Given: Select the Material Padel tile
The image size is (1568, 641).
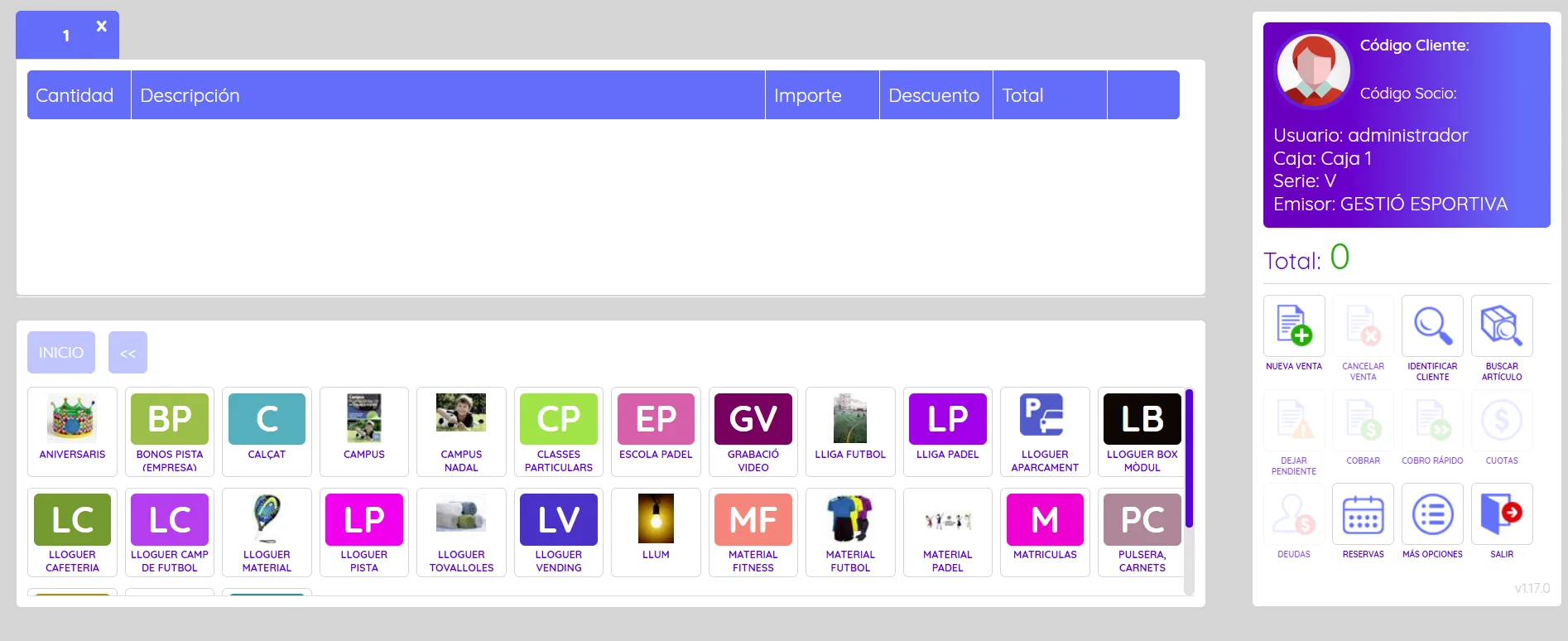Looking at the screenshot, I should click(x=948, y=533).
